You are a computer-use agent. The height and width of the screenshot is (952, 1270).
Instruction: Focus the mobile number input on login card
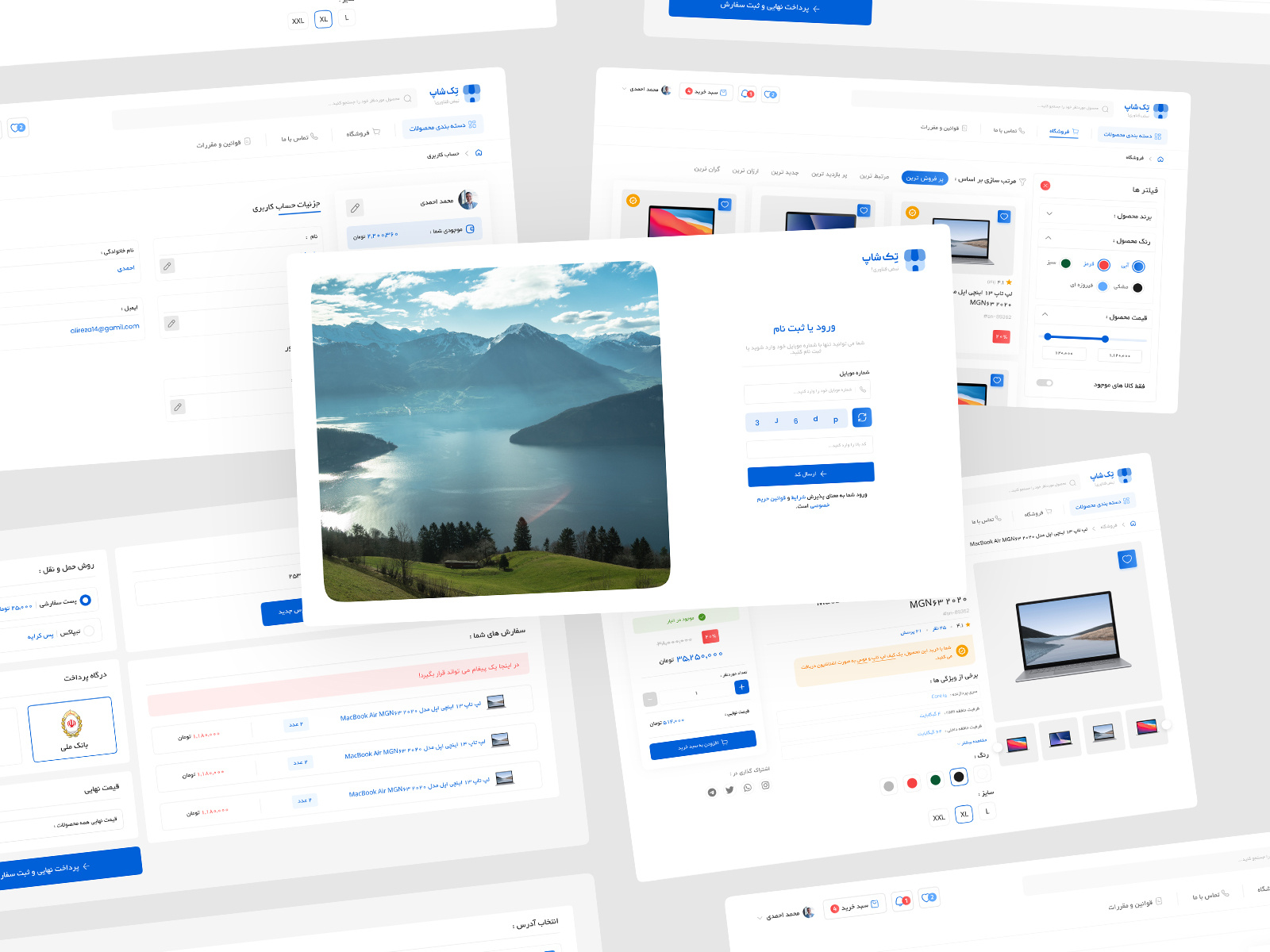[x=808, y=390]
